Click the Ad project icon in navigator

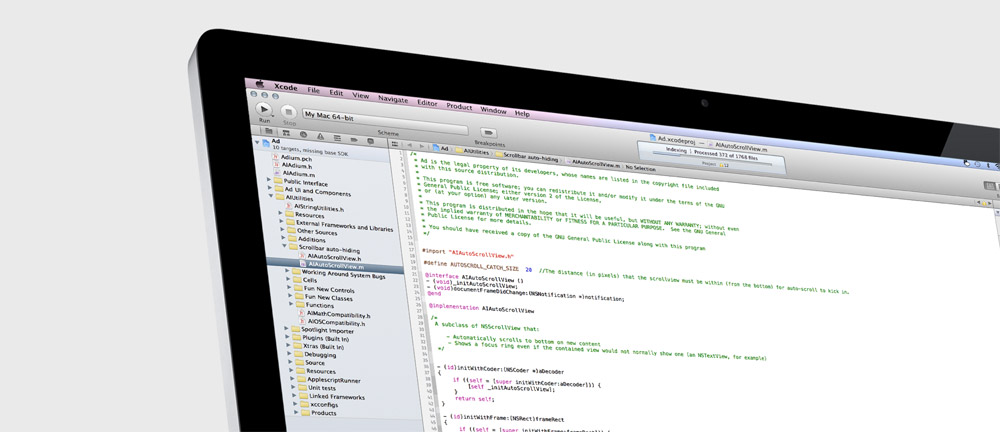coord(266,144)
